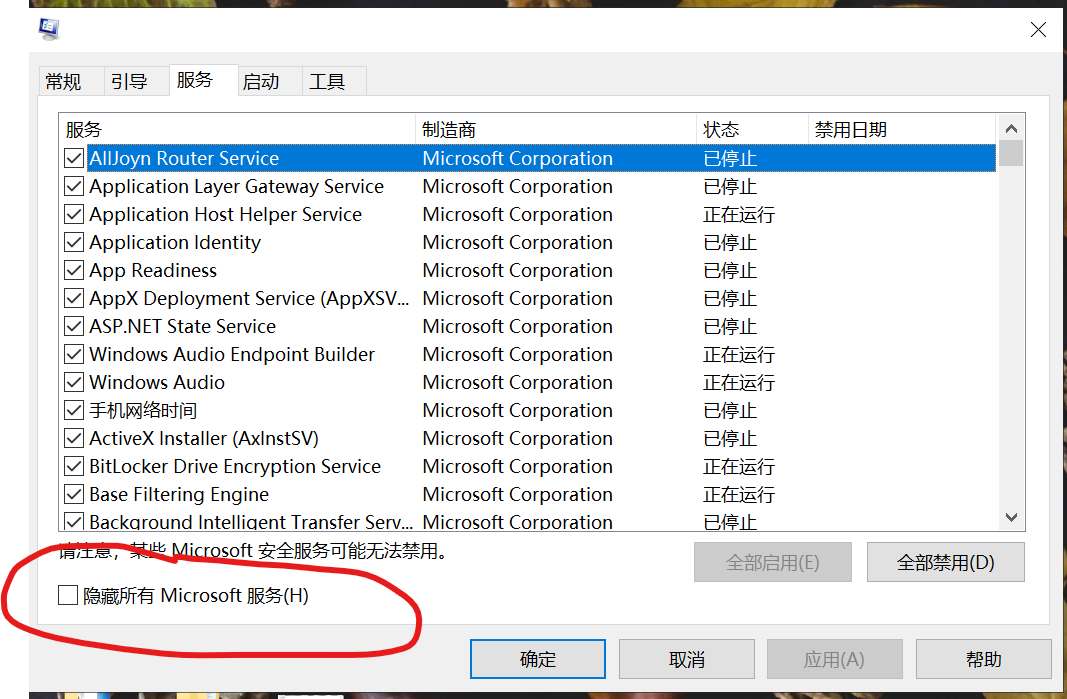
Task: Toggle BitLocker Drive Encryption Service checkbox
Action: 74,466
